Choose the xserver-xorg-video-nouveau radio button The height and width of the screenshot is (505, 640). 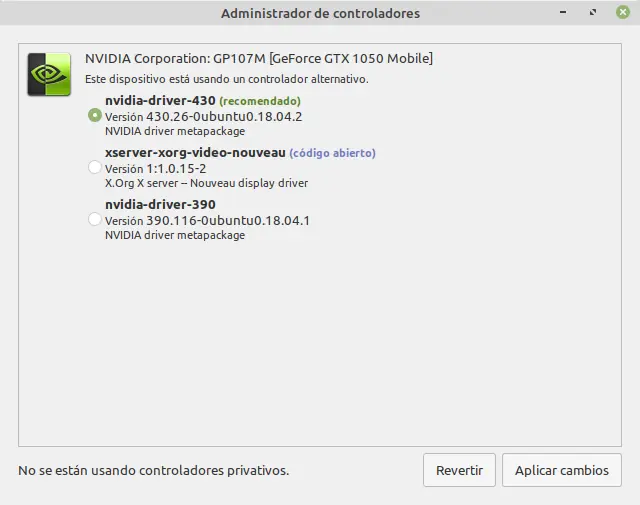point(95,167)
